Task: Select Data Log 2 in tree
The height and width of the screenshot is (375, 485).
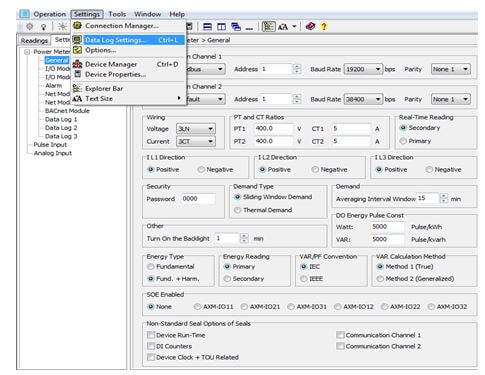Action: tap(61, 128)
